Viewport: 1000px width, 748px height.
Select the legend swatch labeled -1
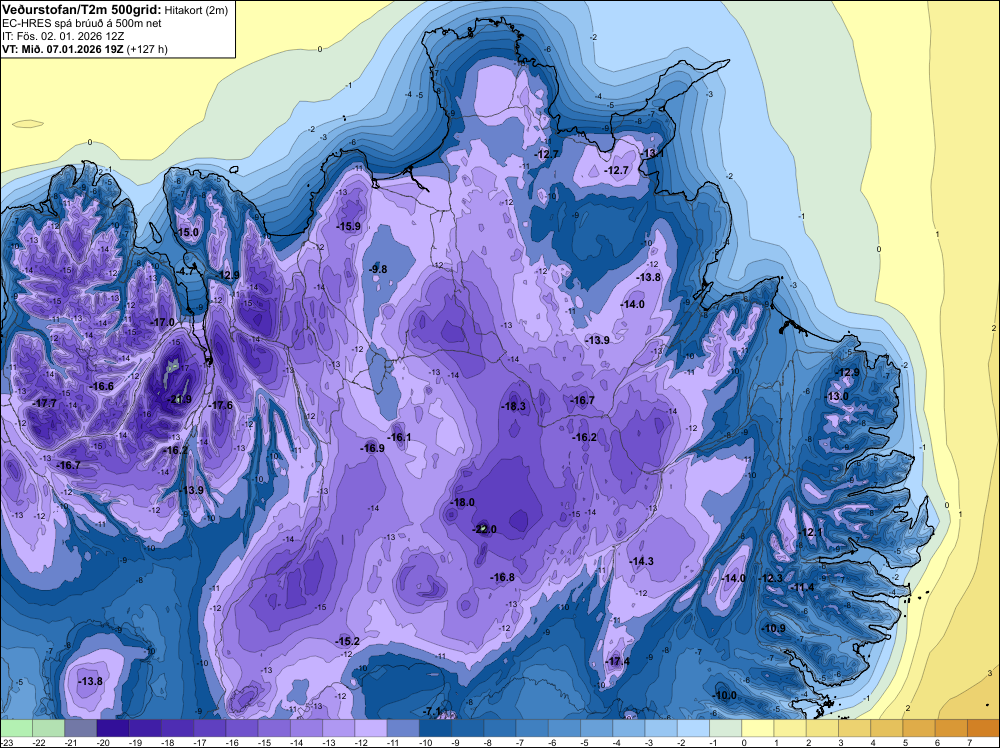pos(726,728)
